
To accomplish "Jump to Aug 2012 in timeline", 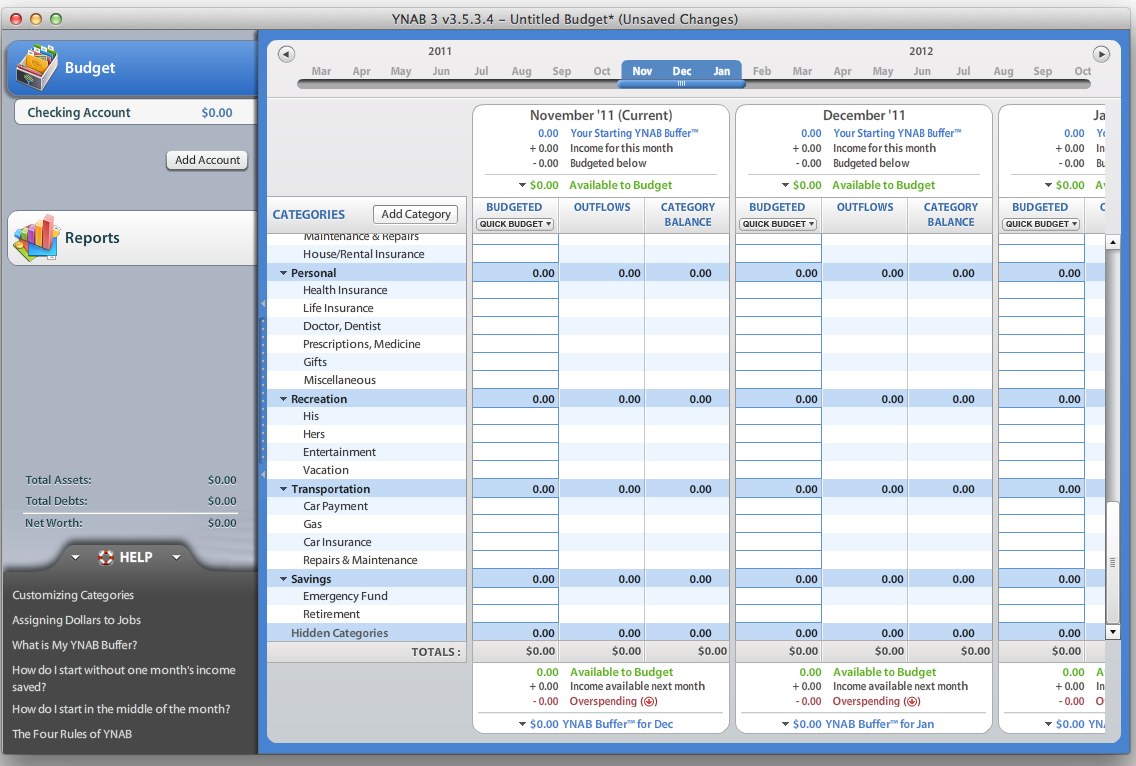I will 1003,71.
